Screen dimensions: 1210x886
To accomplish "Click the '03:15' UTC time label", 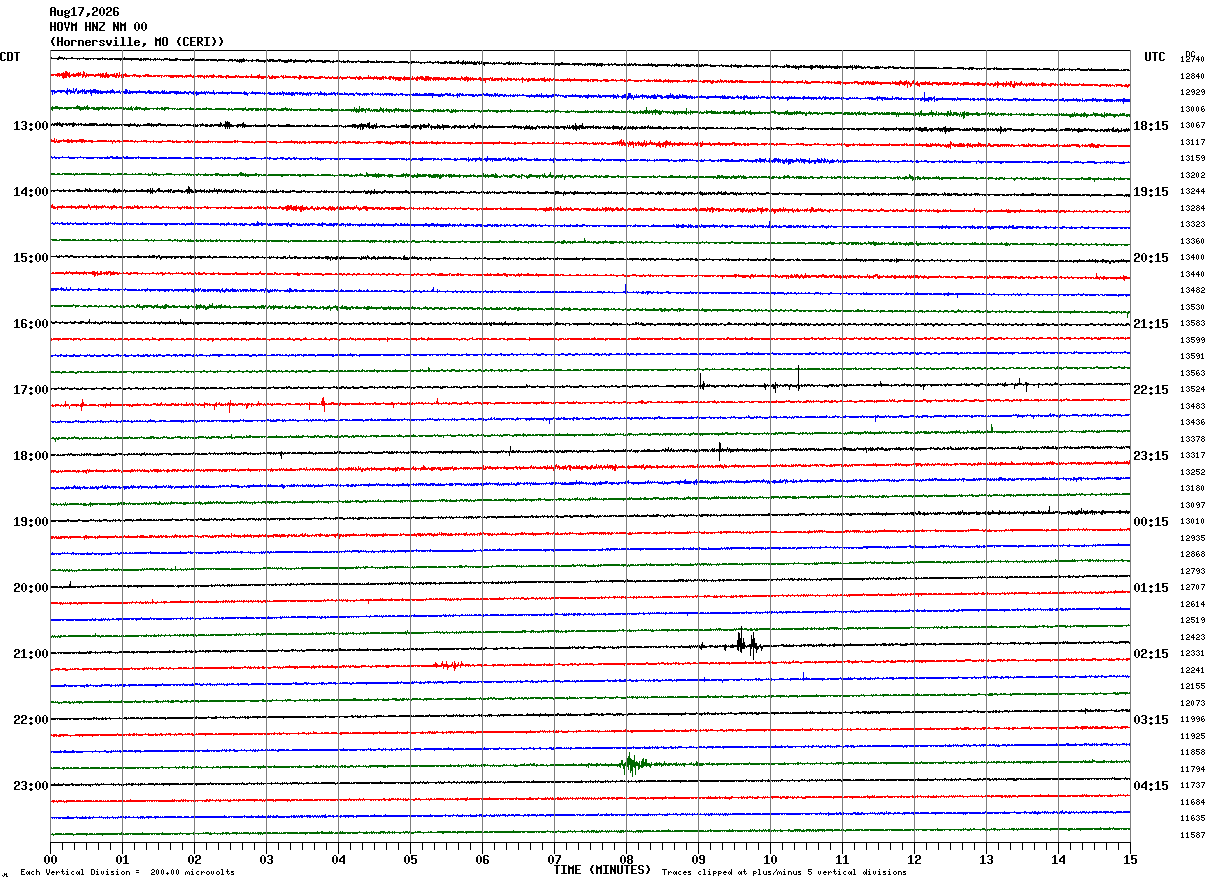I will [x=1151, y=720].
